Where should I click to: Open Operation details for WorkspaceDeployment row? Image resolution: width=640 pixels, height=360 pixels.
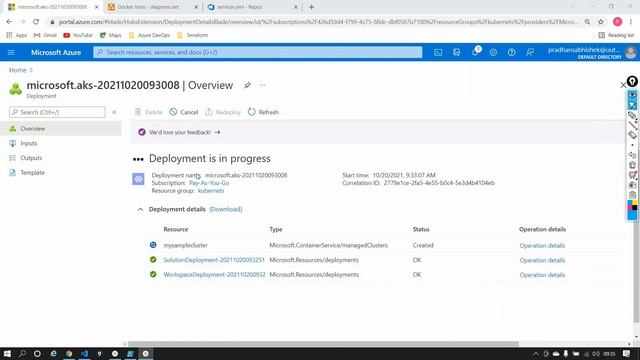tap(542, 275)
